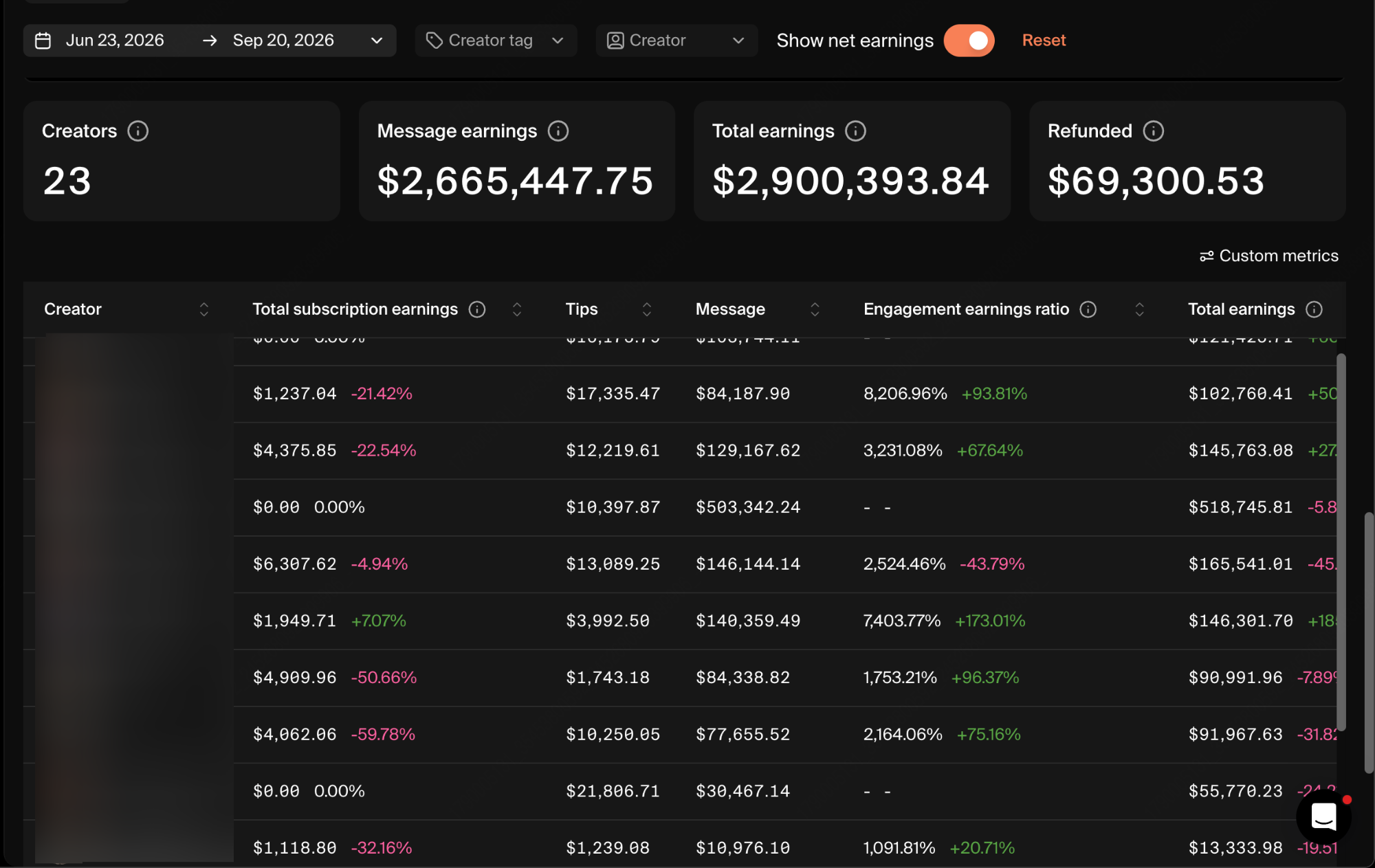The height and width of the screenshot is (868, 1375).
Task: Click the $17,335.47 tips cell
Action: [613, 394]
